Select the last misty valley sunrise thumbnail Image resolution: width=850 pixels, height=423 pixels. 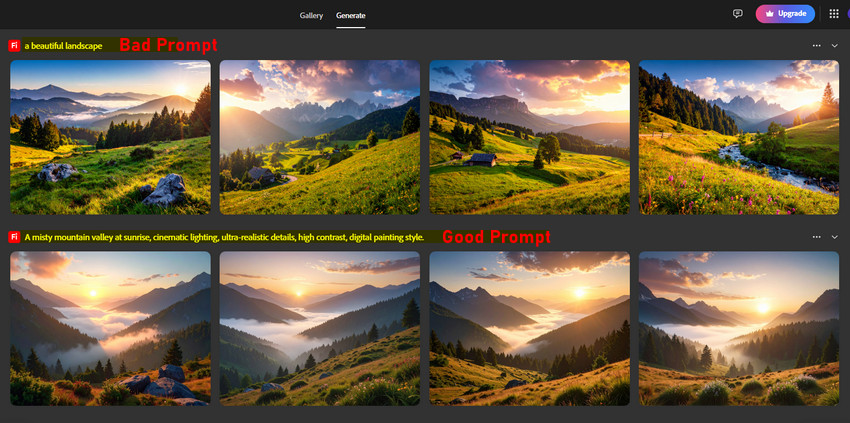point(739,328)
